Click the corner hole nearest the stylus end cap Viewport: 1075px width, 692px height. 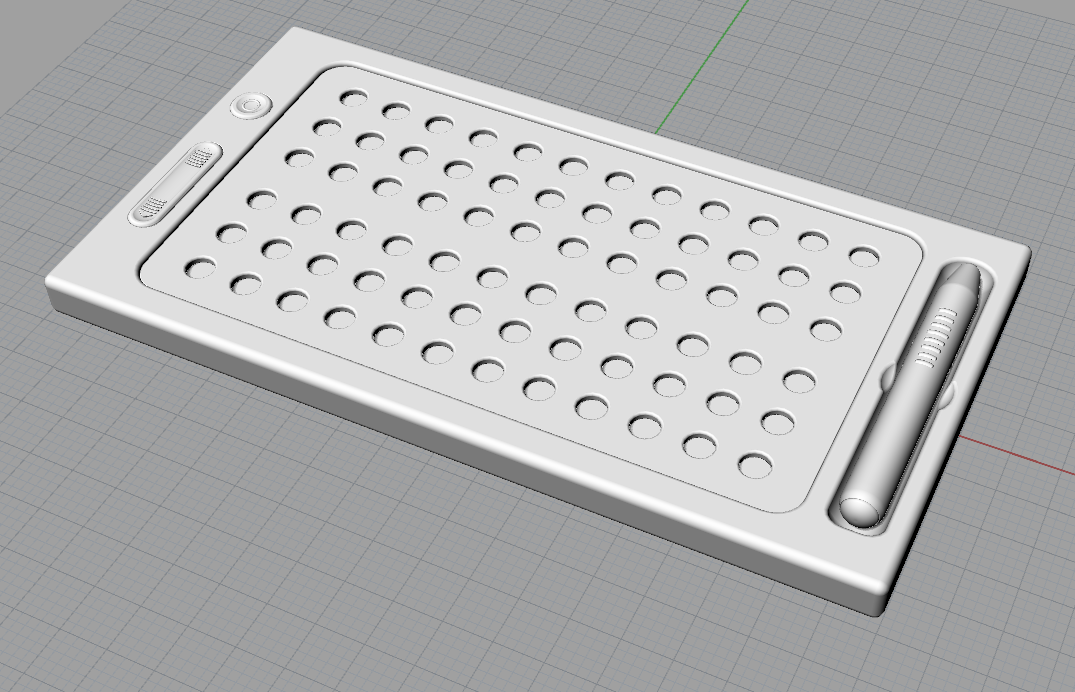pyautogui.click(x=754, y=464)
